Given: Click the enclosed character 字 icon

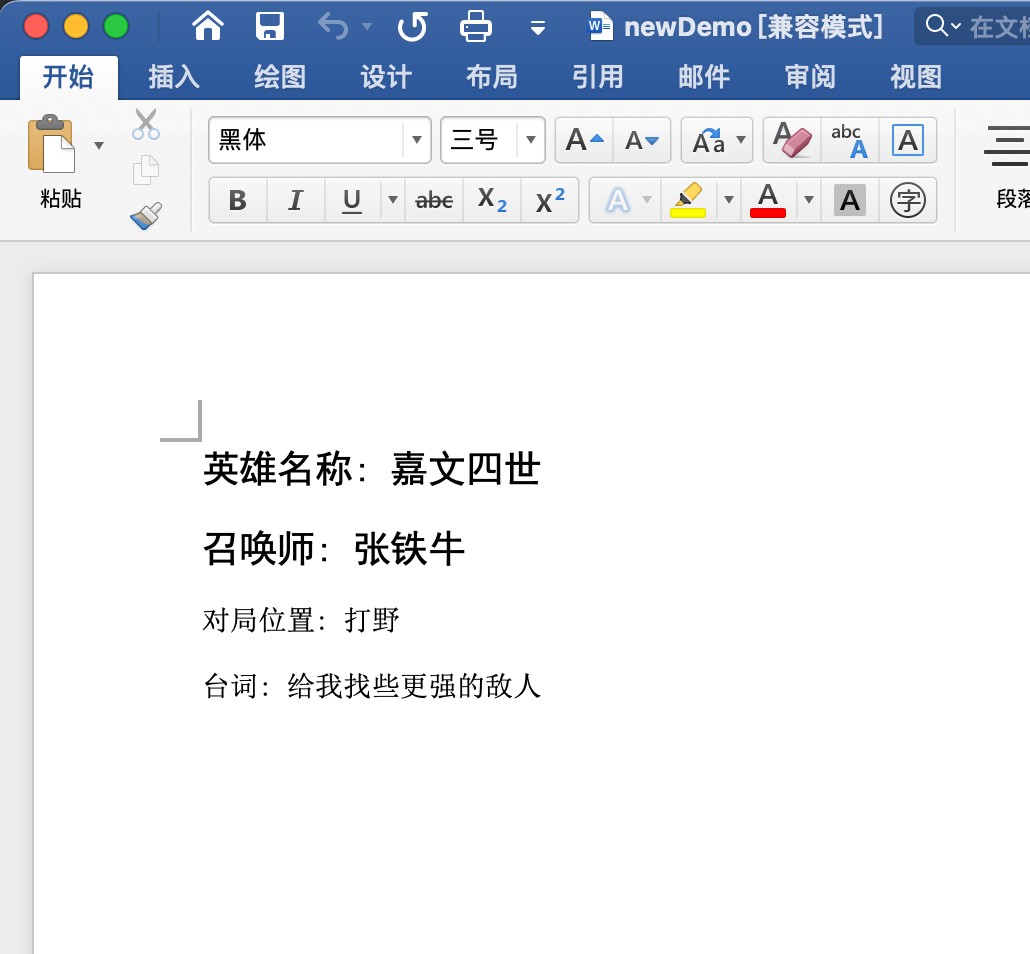Looking at the screenshot, I should 908,200.
